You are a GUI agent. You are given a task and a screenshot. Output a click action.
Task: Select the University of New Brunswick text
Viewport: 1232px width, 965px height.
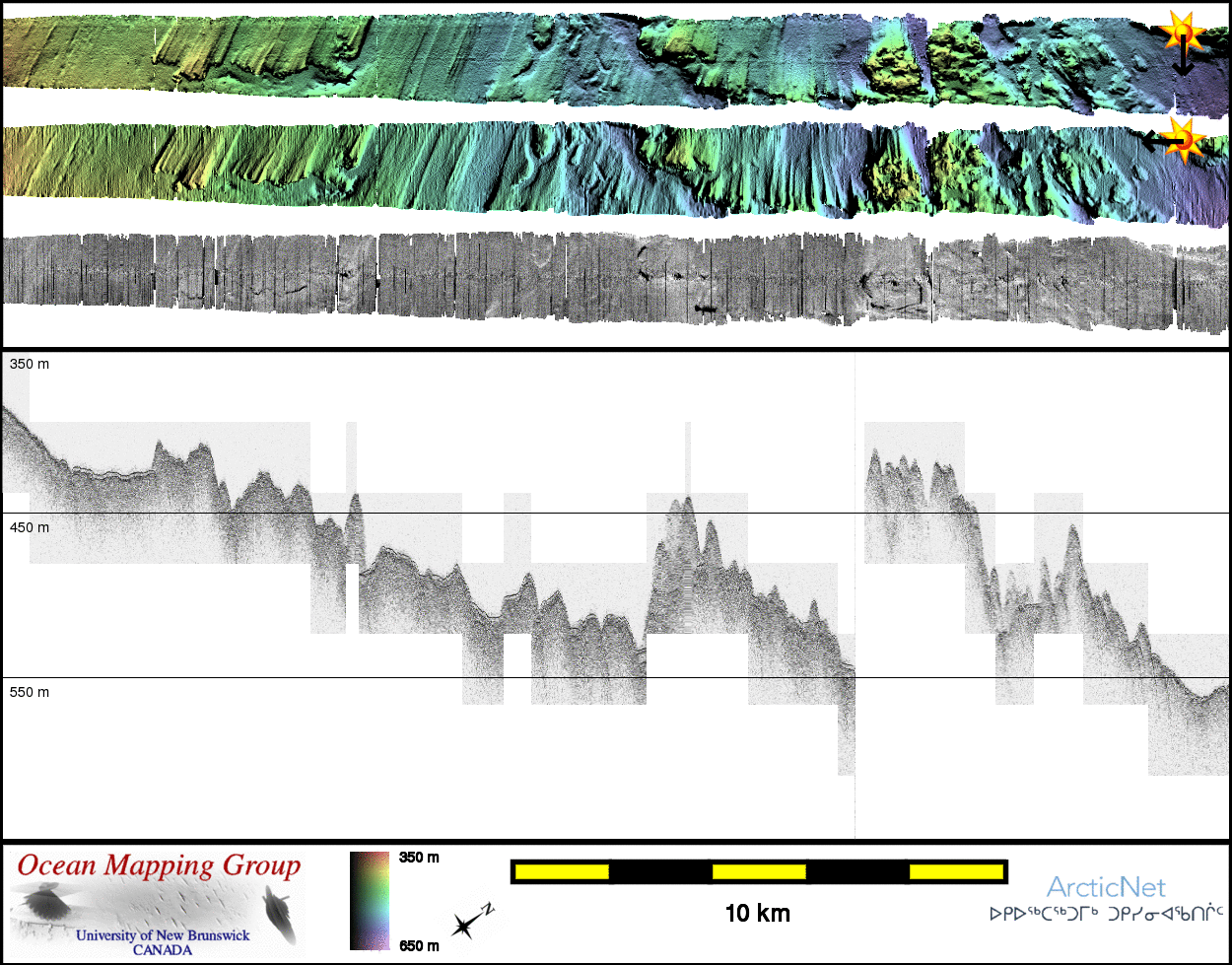pos(163,935)
